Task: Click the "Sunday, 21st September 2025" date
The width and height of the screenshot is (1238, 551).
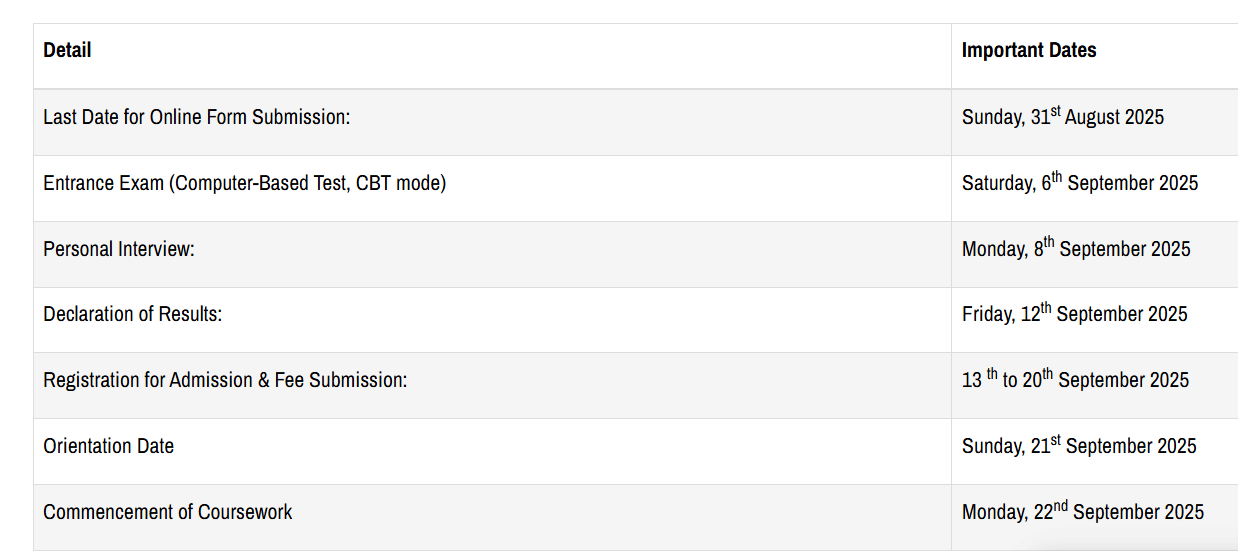Action: [1079, 446]
